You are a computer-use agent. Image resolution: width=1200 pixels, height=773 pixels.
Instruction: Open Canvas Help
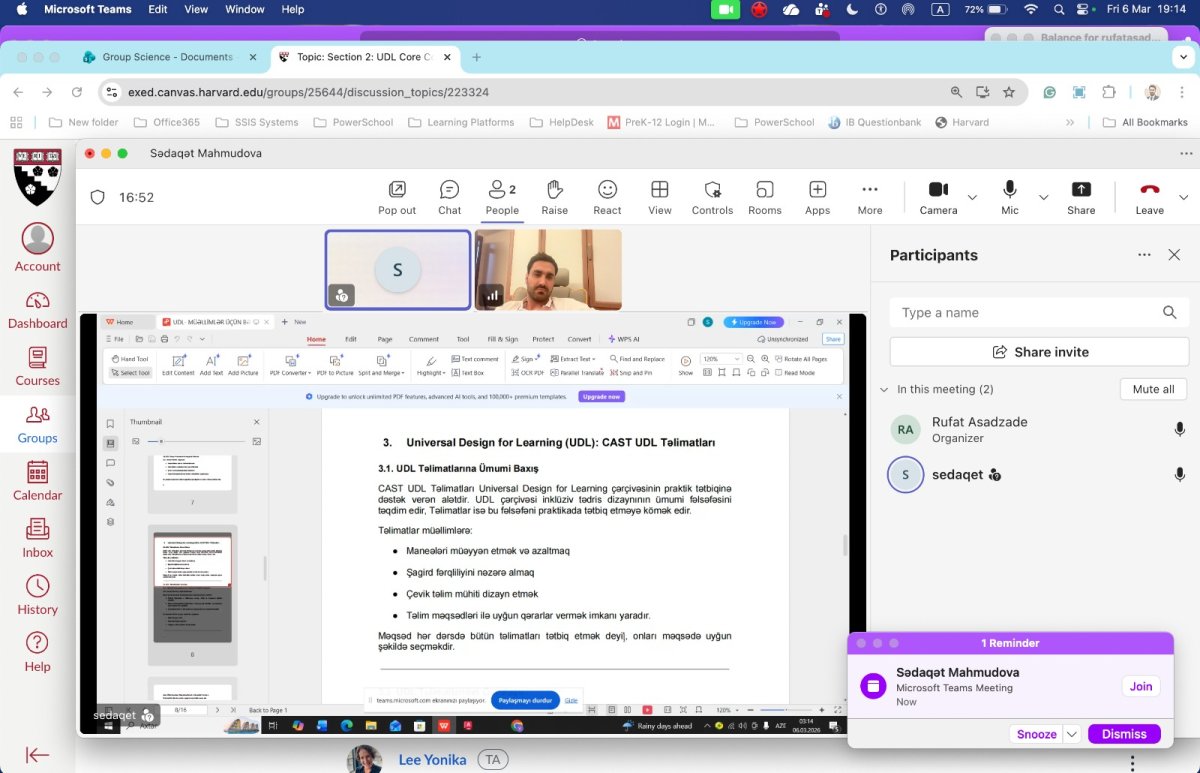pos(38,652)
